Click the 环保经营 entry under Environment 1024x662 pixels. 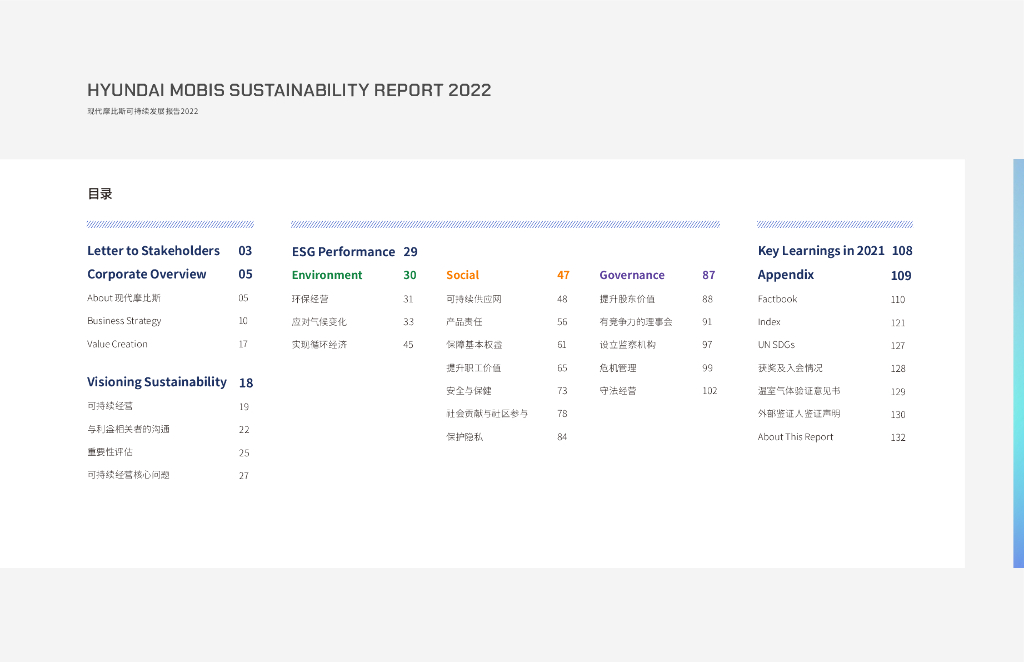[310, 299]
